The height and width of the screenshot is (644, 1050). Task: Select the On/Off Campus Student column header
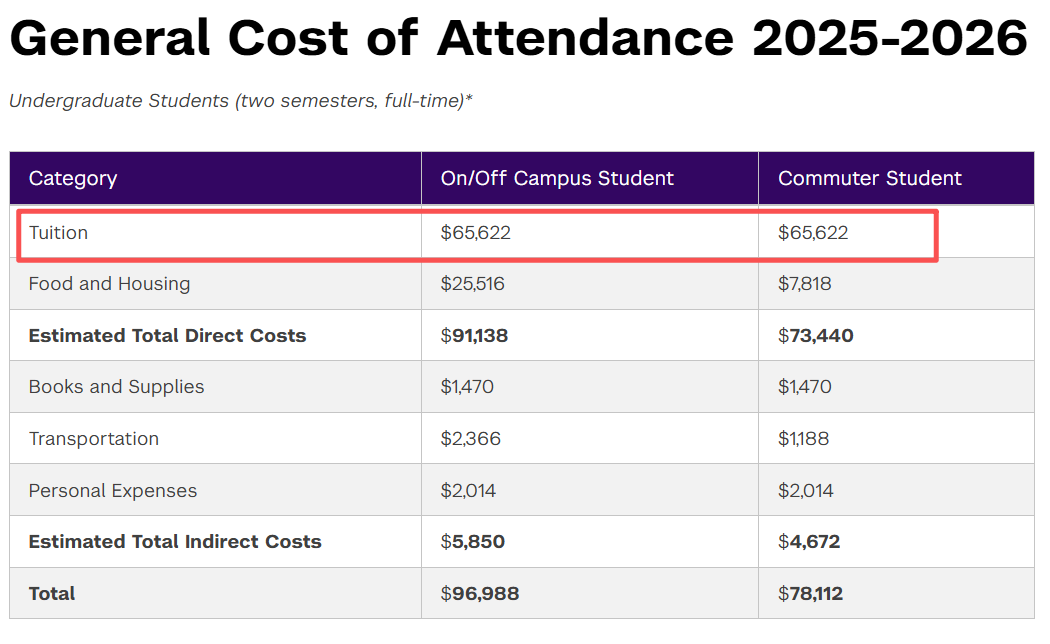(557, 178)
